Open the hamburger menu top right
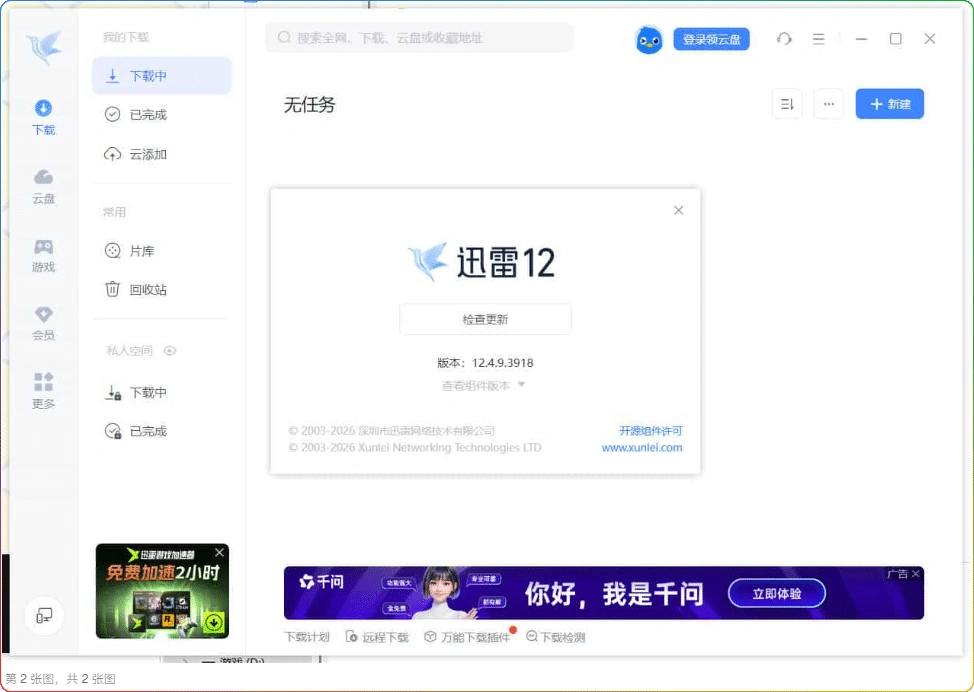Viewport: 974px width, 692px height. click(820, 38)
